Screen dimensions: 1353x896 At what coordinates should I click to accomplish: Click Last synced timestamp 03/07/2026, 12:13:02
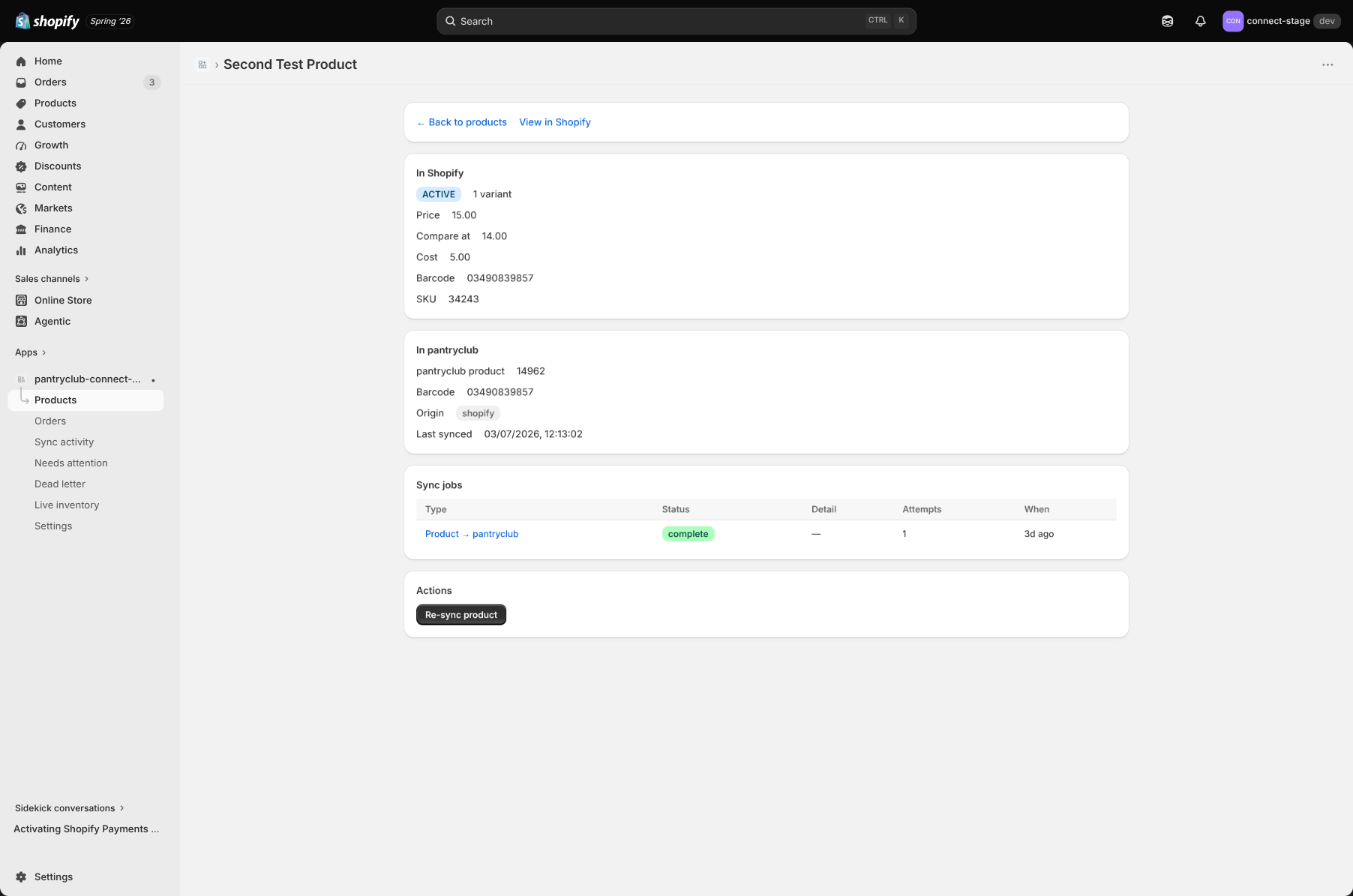(533, 434)
